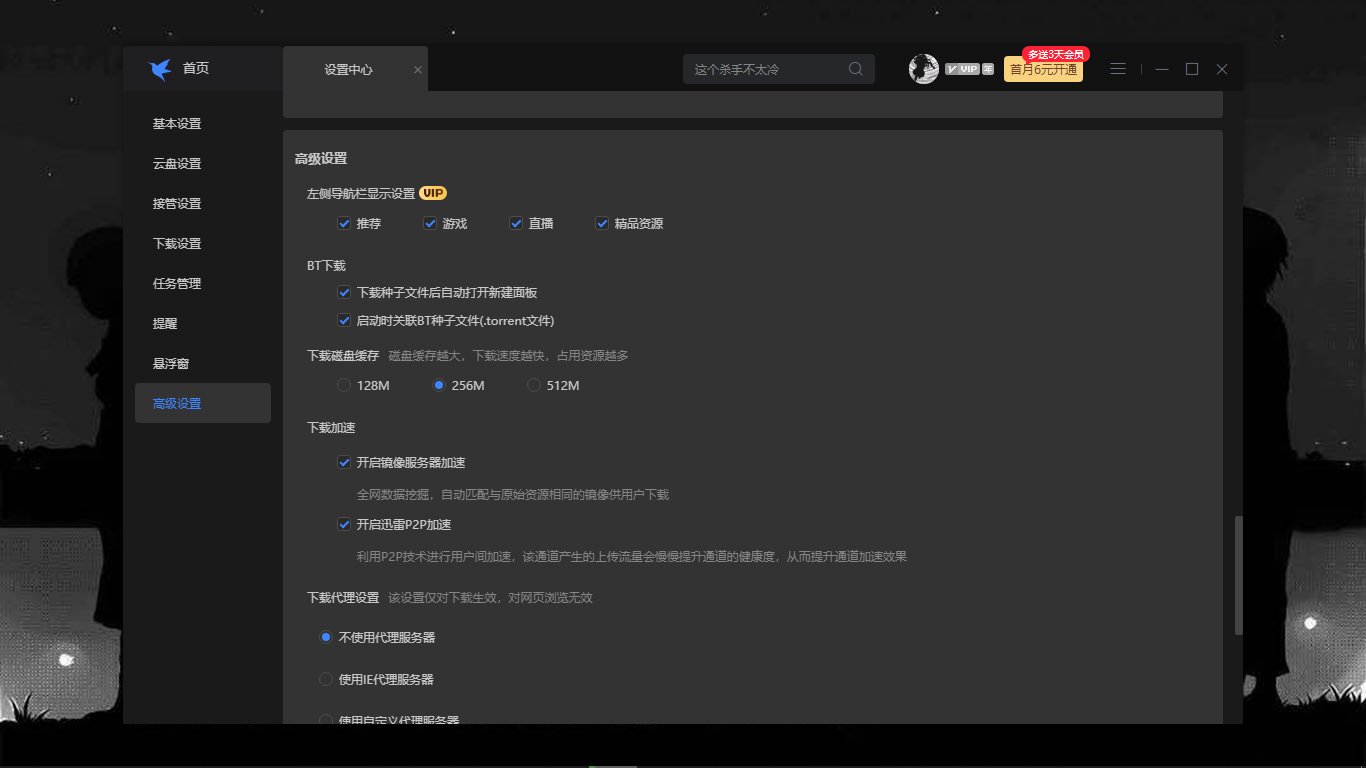This screenshot has width=1366, height=768.
Task: Click the search input field
Action: [x=765, y=69]
